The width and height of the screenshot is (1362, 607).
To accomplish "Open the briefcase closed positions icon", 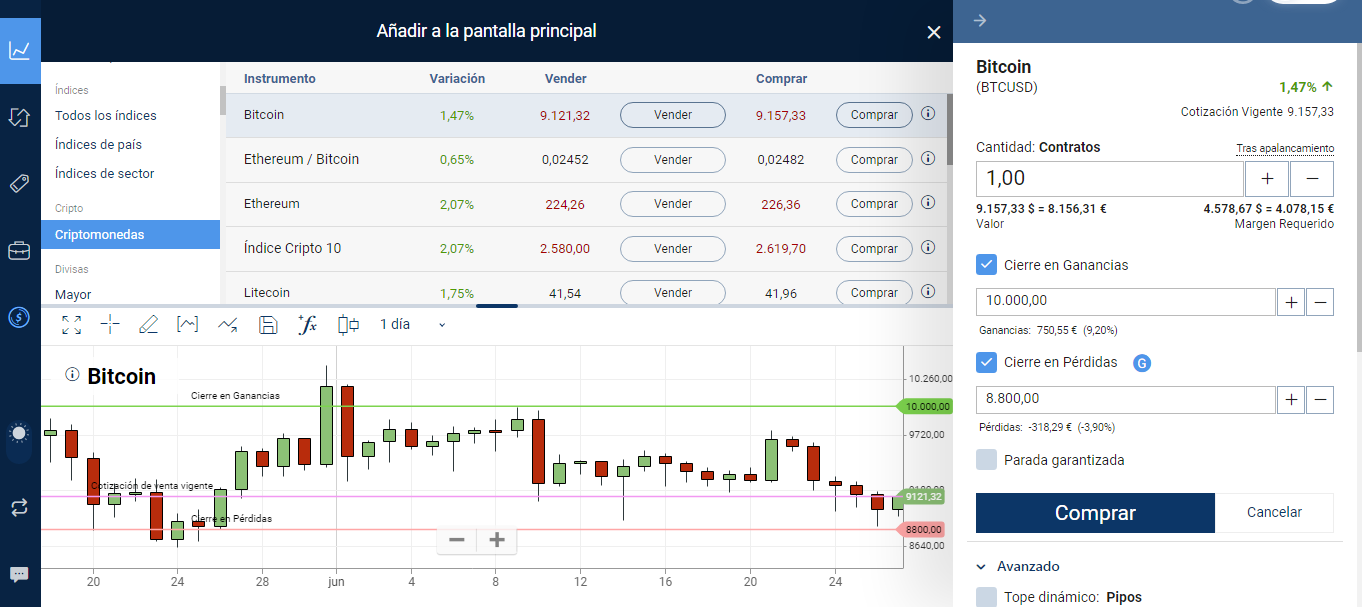I will pos(19,250).
